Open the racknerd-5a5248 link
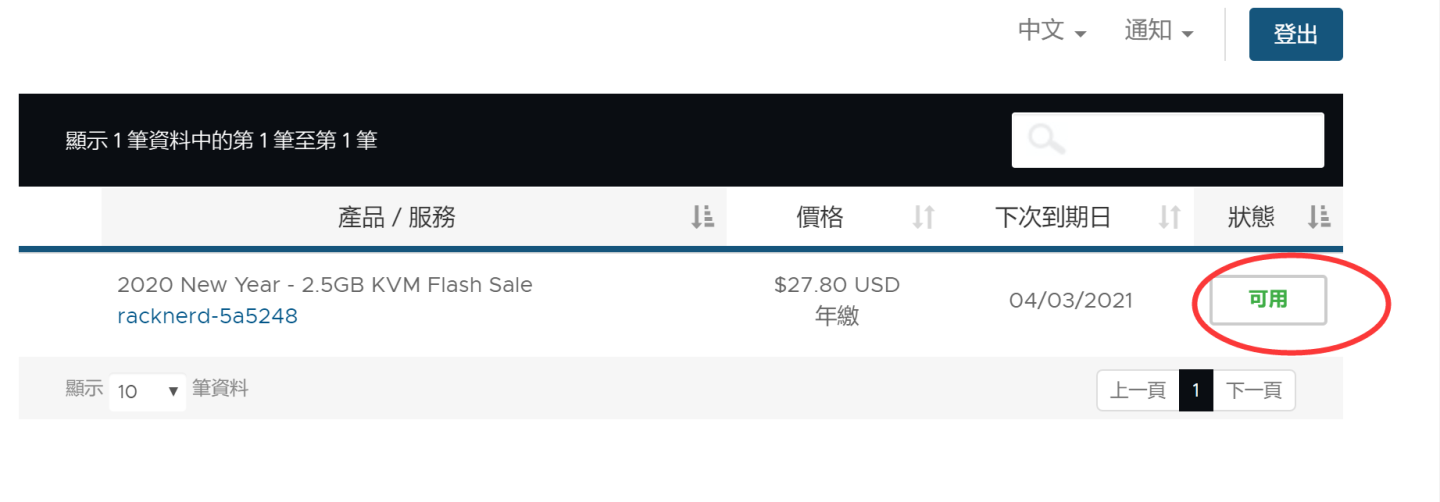The height and width of the screenshot is (502, 1440). click(207, 316)
